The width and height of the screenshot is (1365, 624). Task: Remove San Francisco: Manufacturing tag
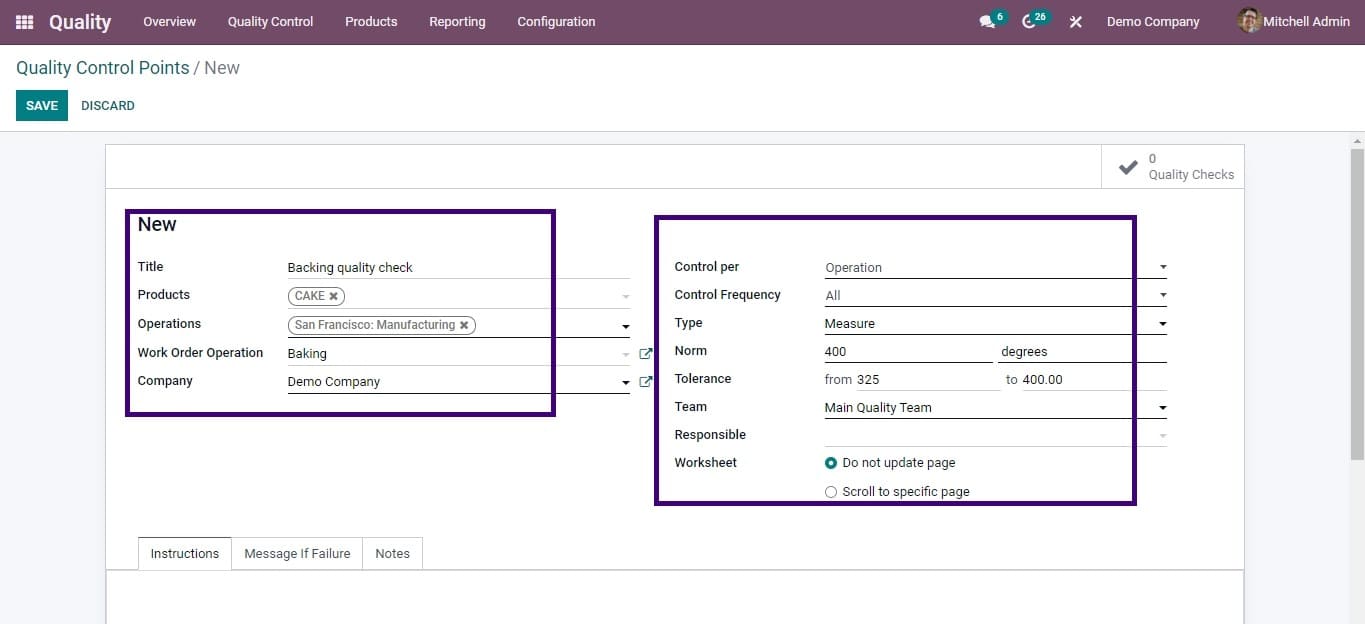[x=464, y=325]
